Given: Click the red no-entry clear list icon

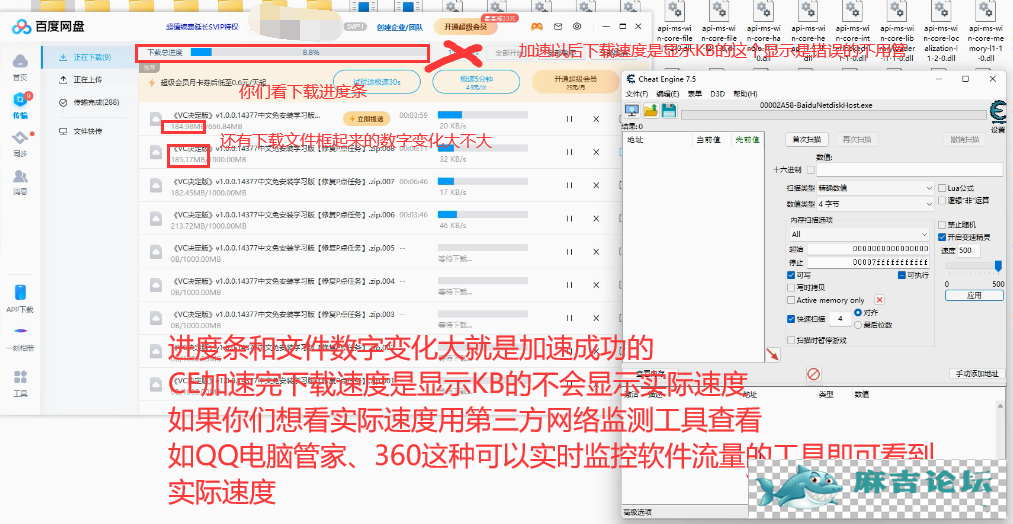Looking at the screenshot, I should click(x=813, y=373).
